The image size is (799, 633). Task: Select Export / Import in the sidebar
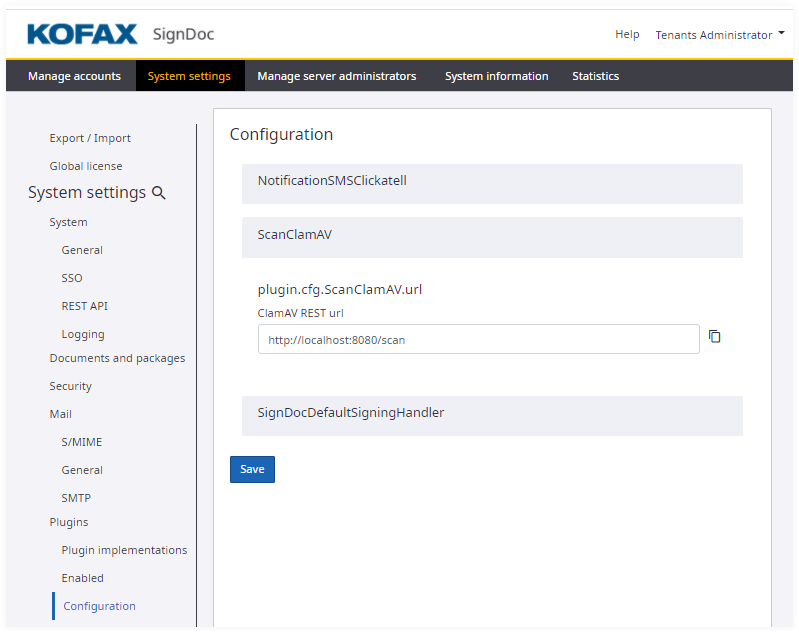[90, 139]
